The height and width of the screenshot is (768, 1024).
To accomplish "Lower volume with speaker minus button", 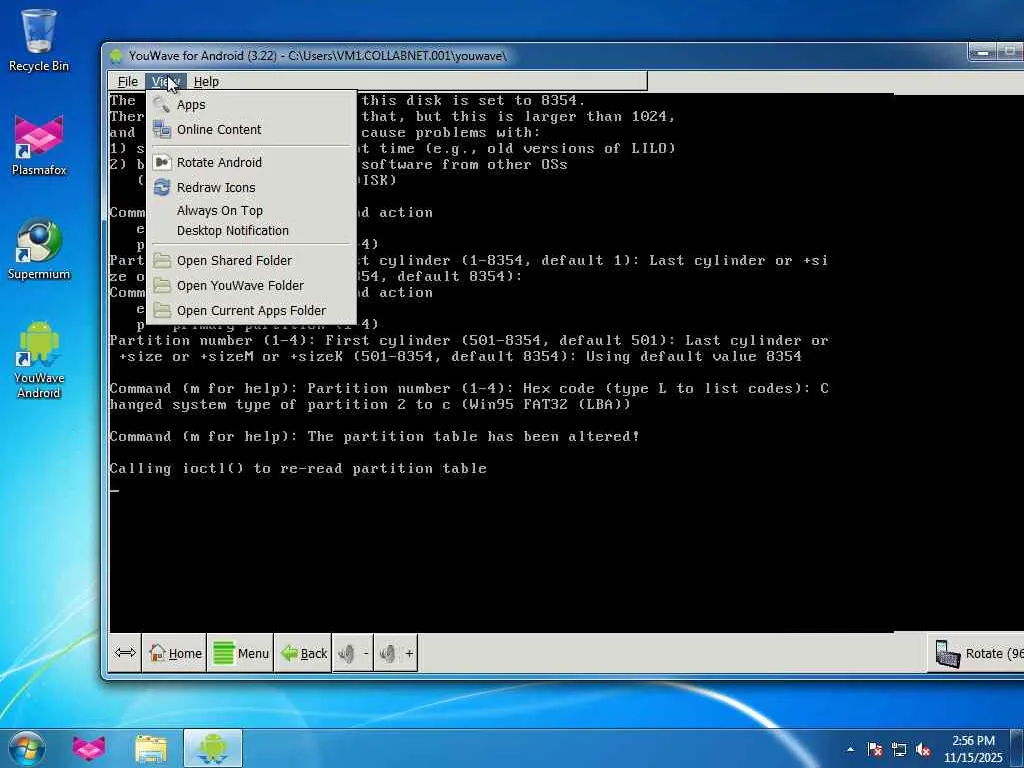I will (353, 653).
